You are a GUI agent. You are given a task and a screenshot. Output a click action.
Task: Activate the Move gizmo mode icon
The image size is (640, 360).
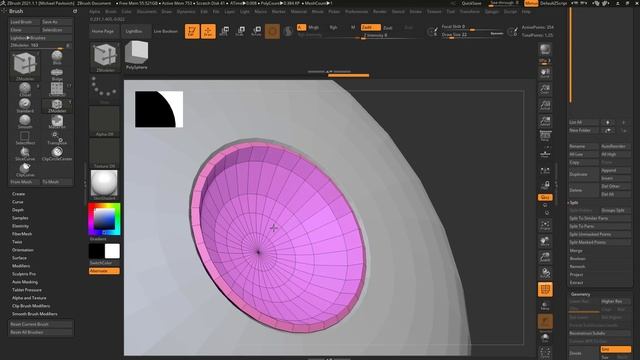pos(224,31)
